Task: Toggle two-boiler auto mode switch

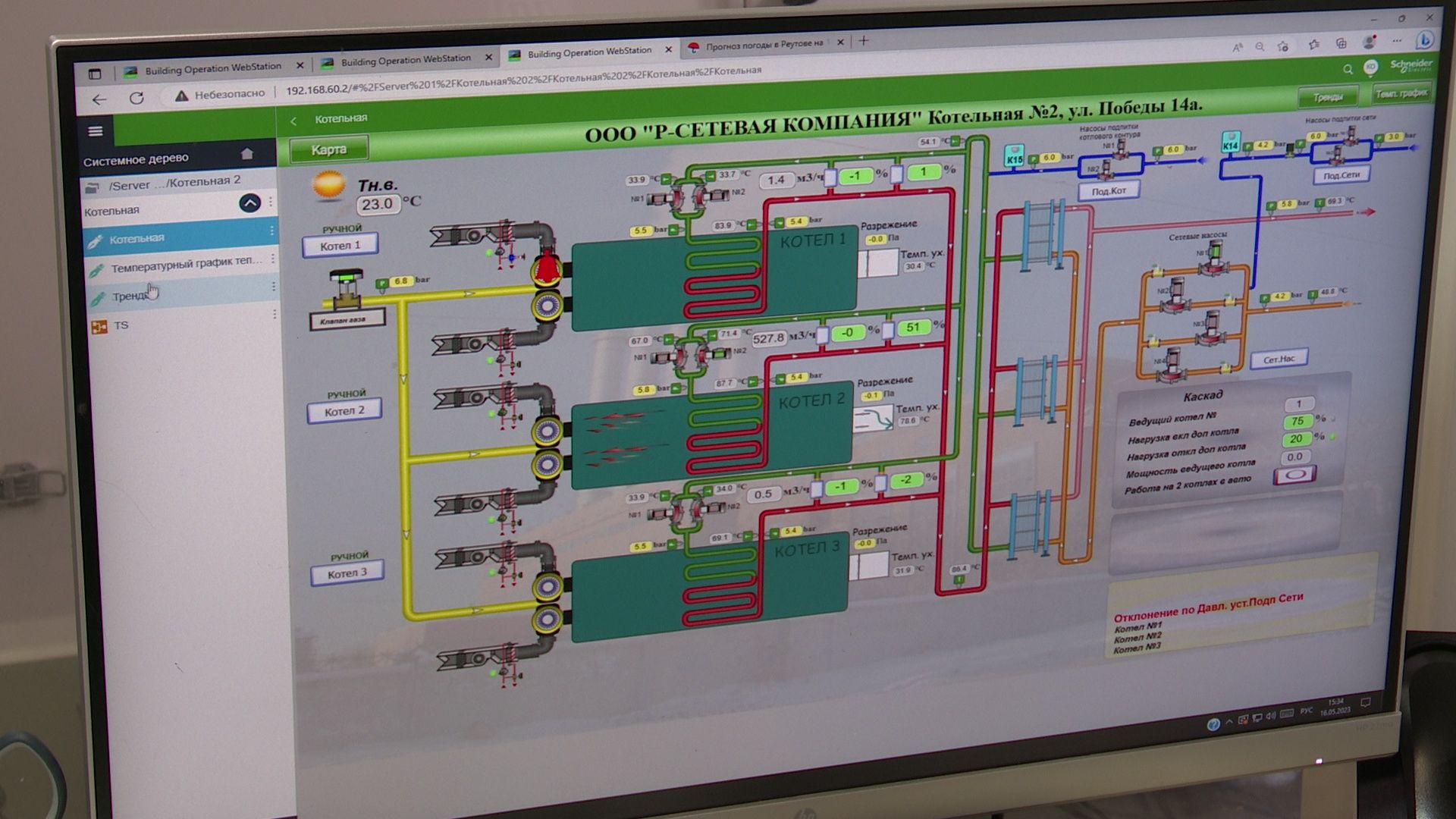Action: click(x=1294, y=475)
